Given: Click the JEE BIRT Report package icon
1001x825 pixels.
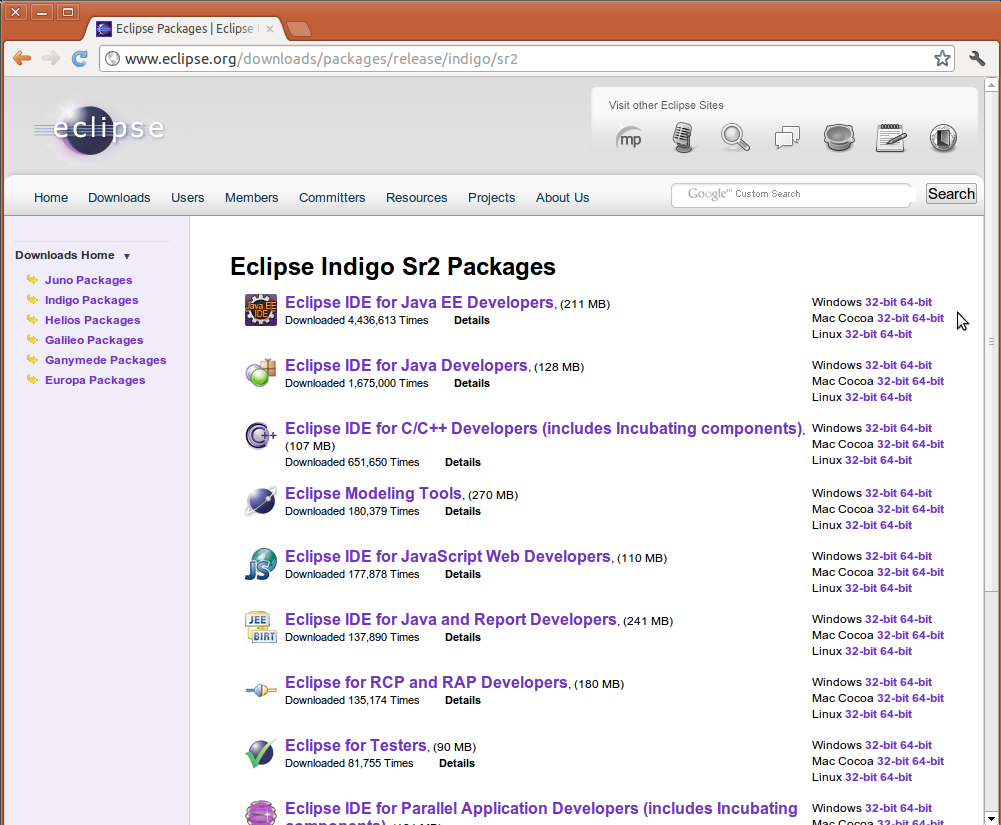Looking at the screenshot, I should (260, 627).
